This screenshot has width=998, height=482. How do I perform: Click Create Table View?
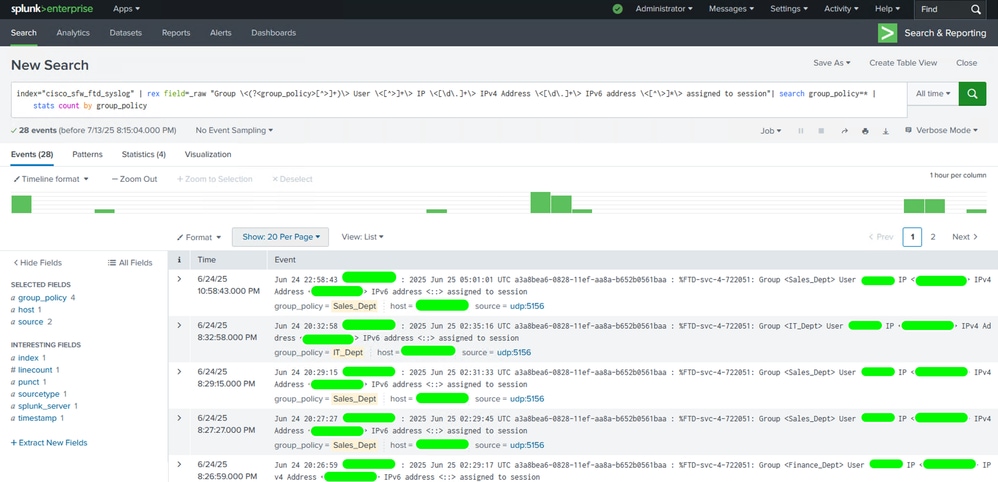903,63
